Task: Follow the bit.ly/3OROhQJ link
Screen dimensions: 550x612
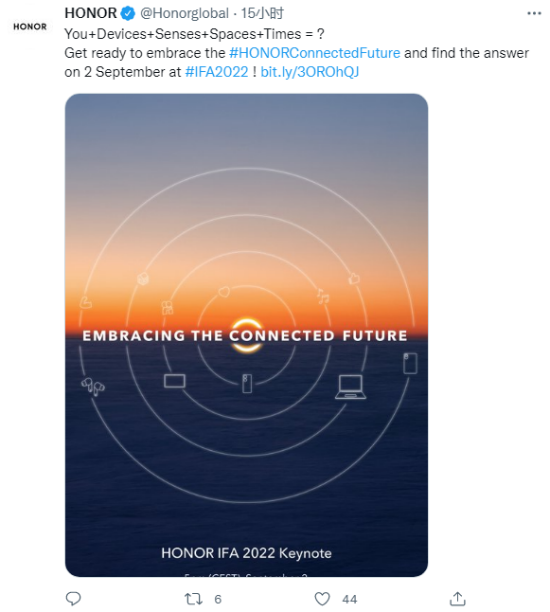Action: (x=310, y=72)
